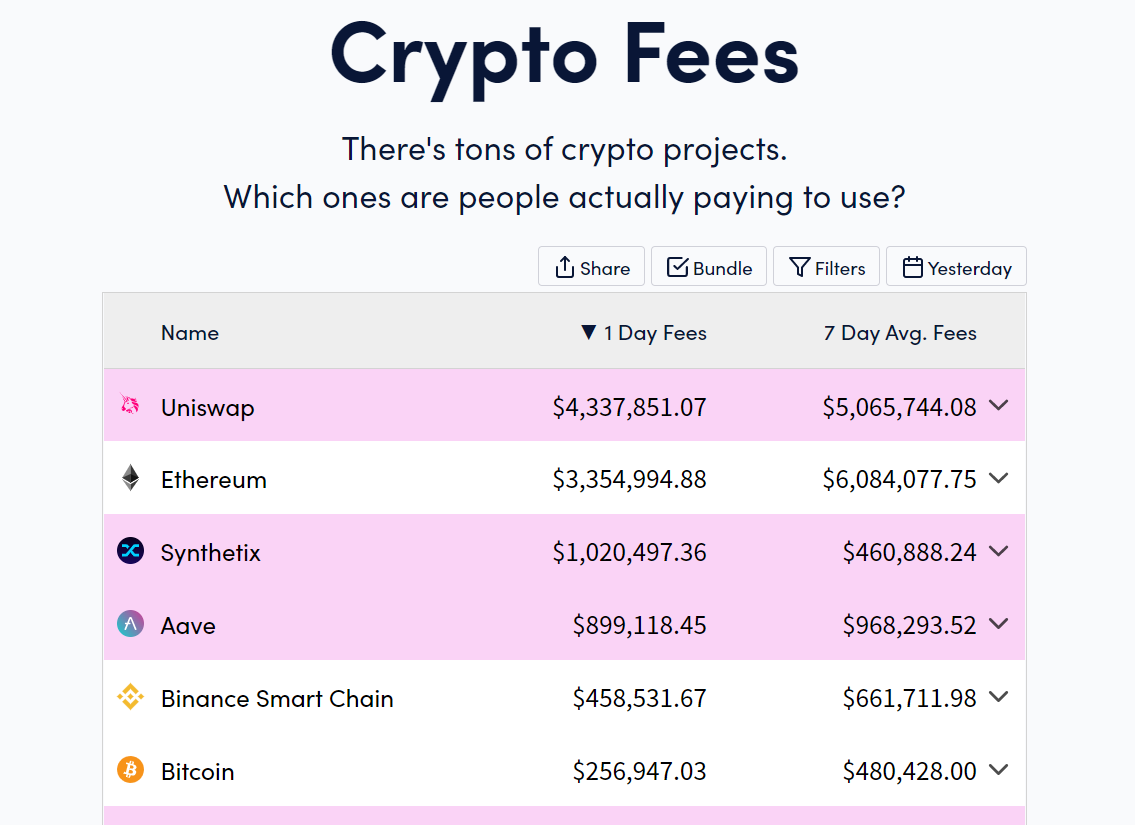Click the Aave logo icon

[131, 624]
